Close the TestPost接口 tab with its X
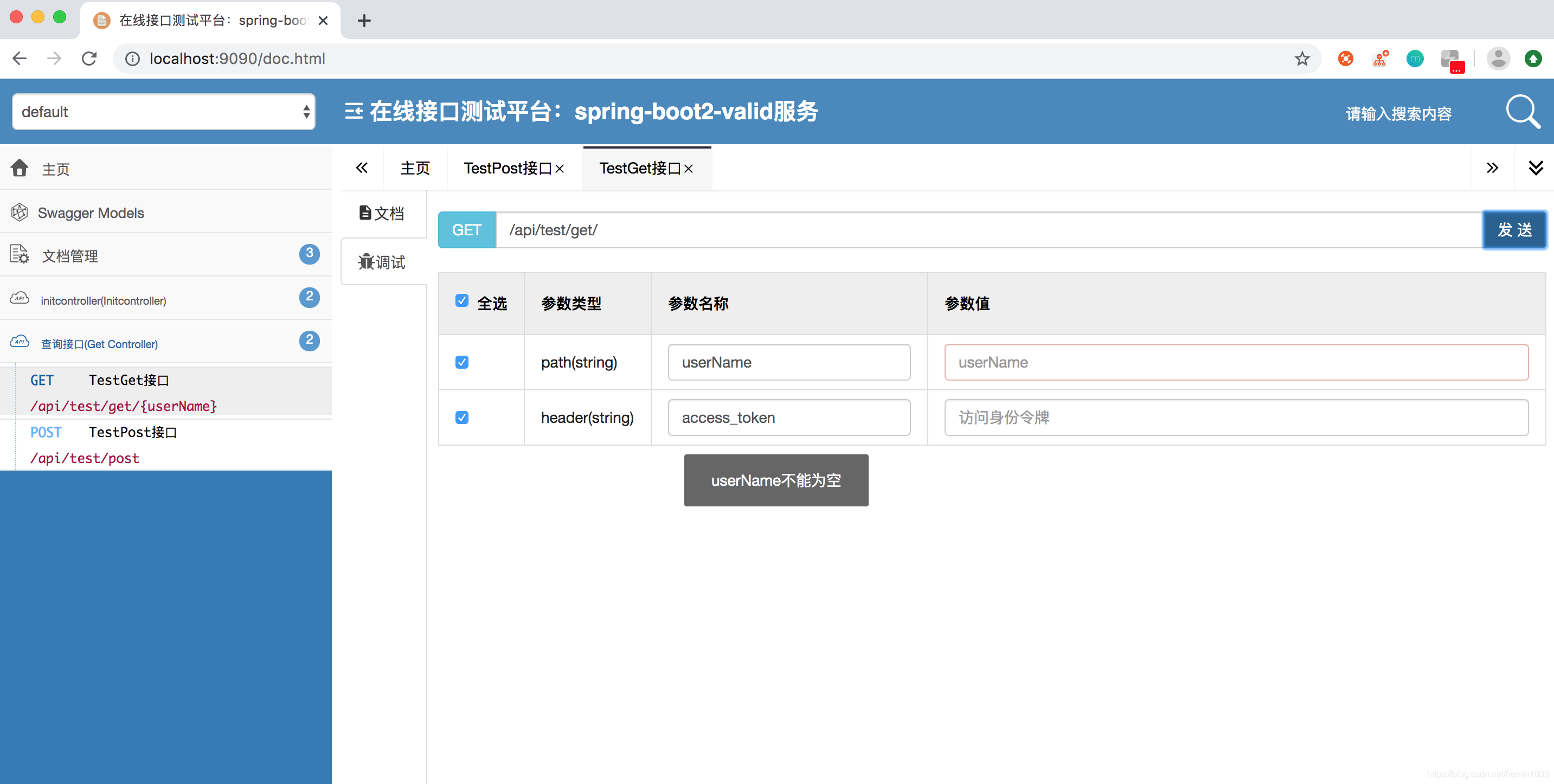This screenshot has height=784, width=1554. coord(560,169)
